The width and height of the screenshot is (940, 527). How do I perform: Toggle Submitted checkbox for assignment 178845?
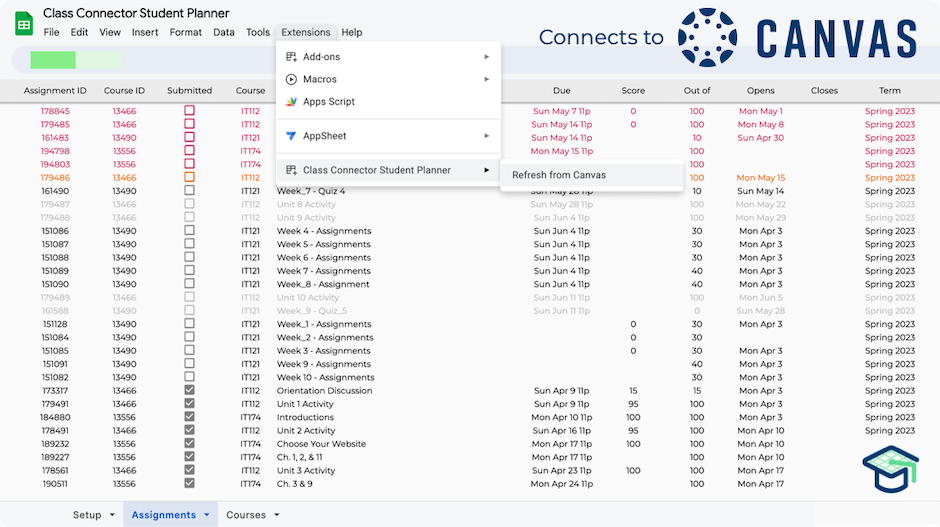pos(189,110)
